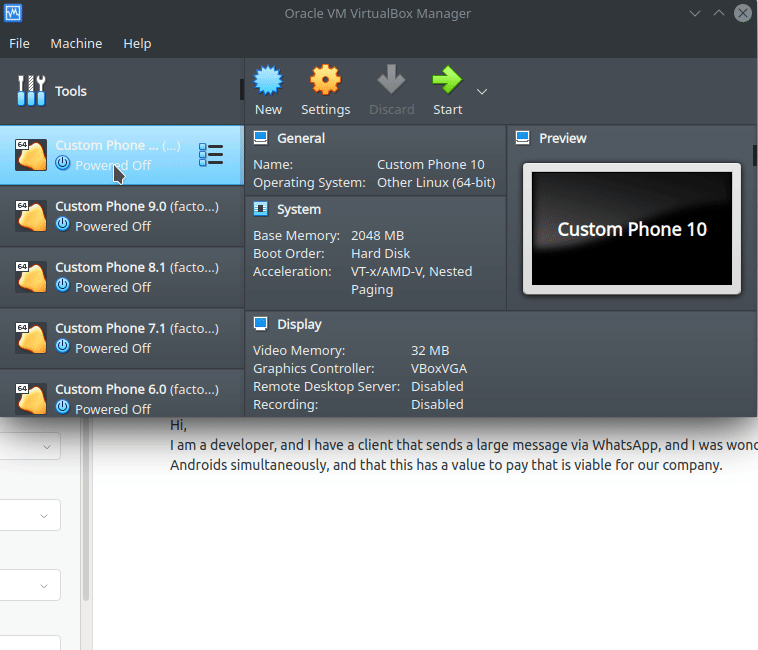This screenshot has height=650, width=758.
Task: Open the Settings gear icon
Action: [325, 80]
